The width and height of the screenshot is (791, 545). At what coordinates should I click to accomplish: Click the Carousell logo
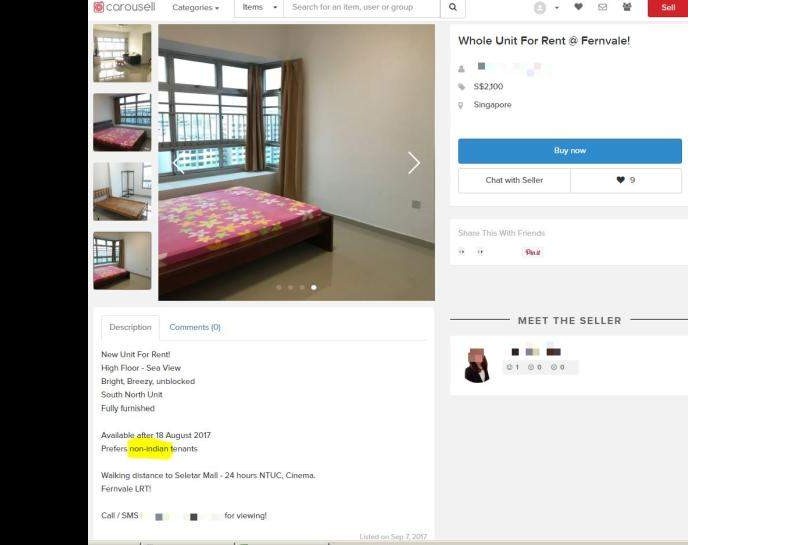coord(124,7)
